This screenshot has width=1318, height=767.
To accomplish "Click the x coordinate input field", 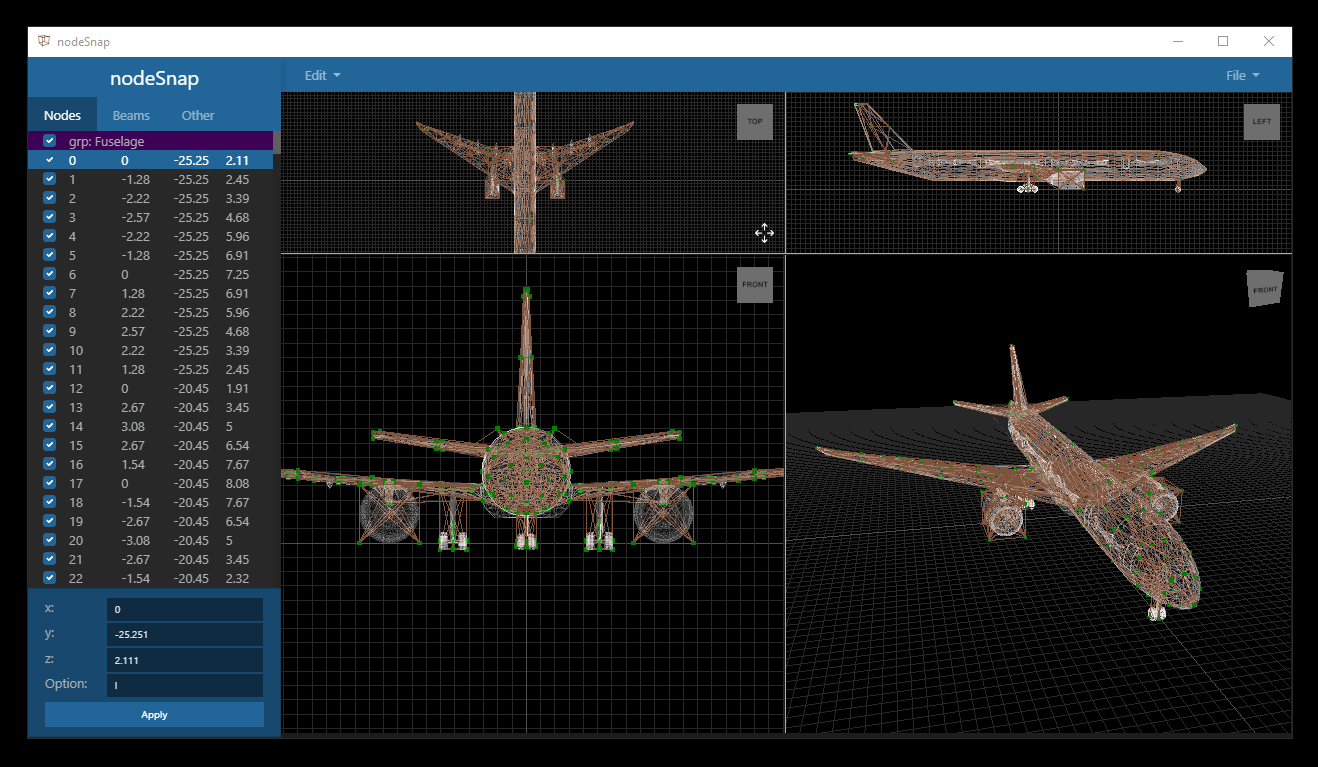I will (x=184, y=609).
